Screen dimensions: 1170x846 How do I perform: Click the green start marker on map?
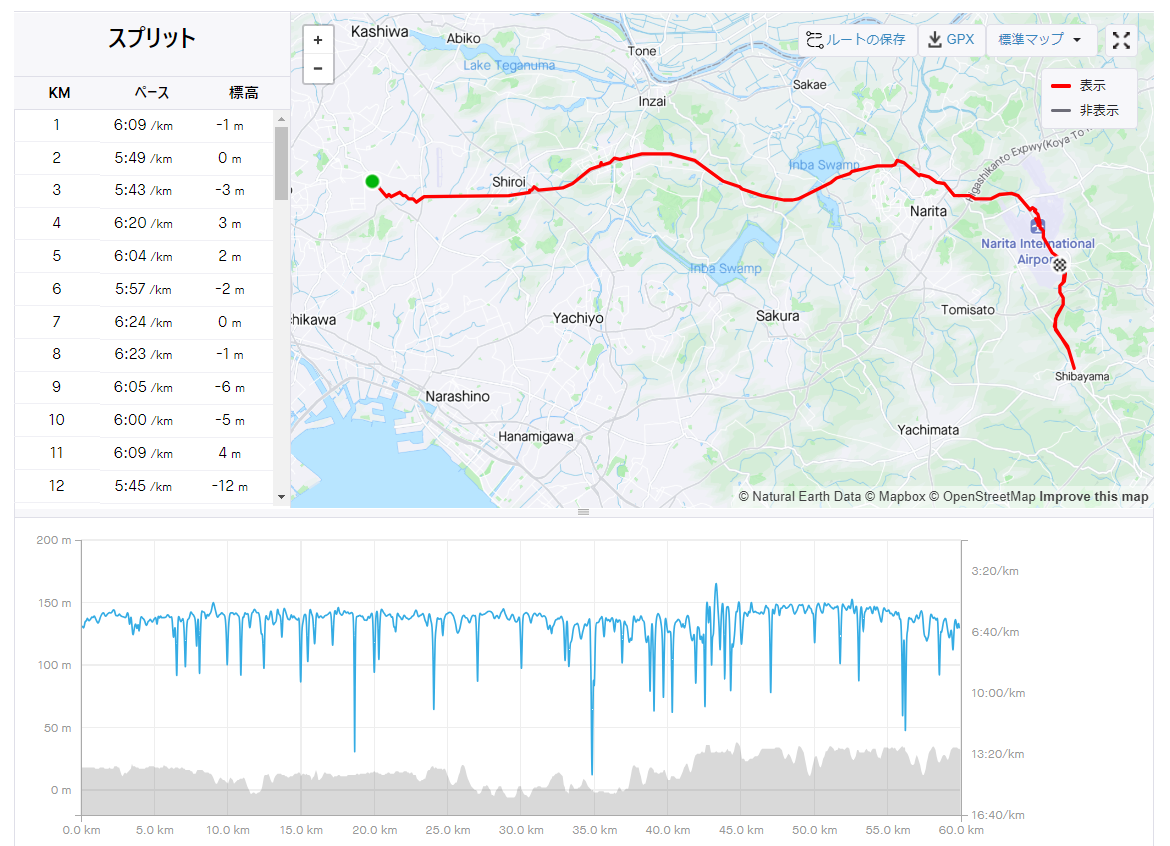(372, 181)
